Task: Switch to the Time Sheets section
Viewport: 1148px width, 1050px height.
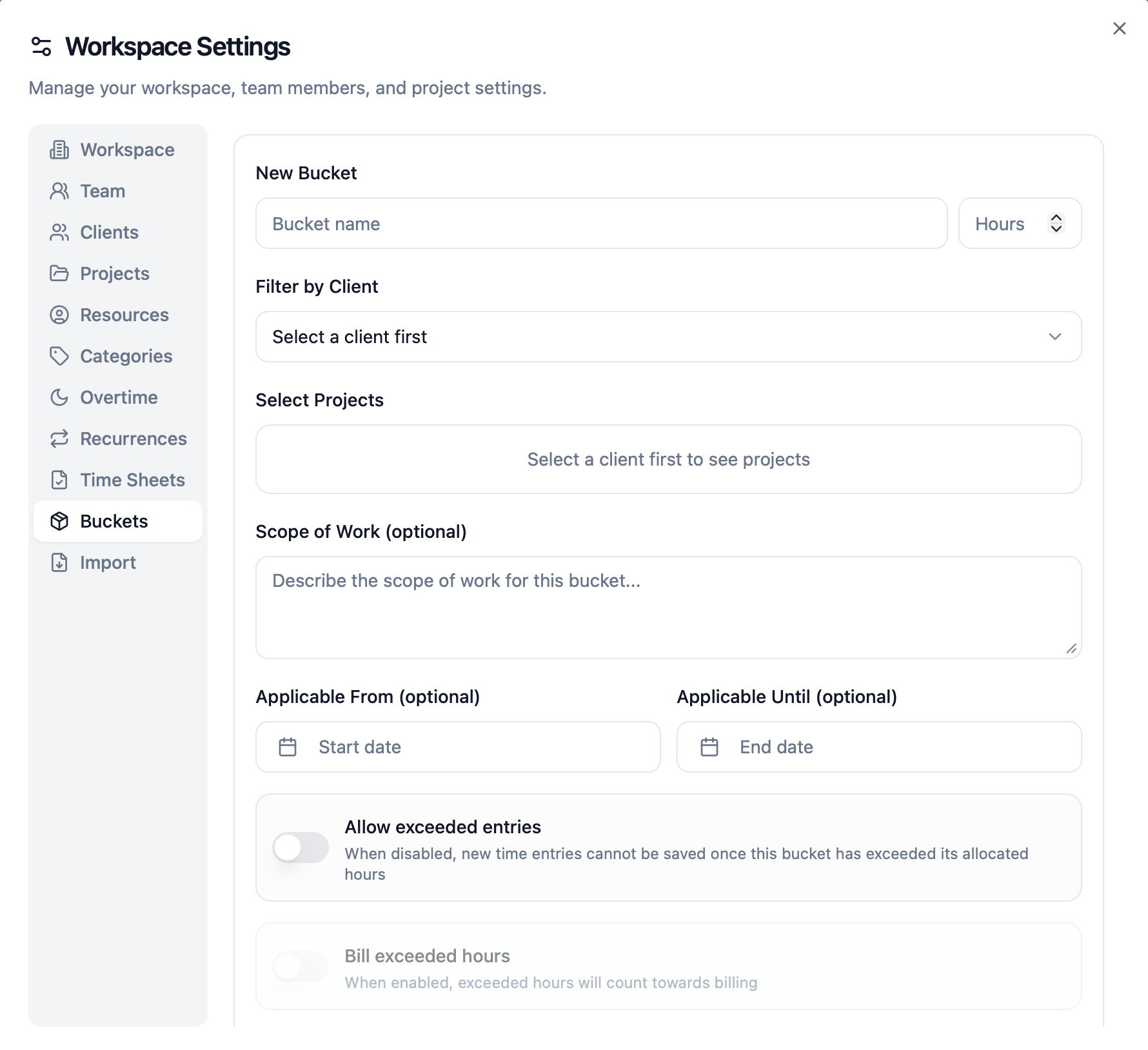Action: click(x=118, y=480)
